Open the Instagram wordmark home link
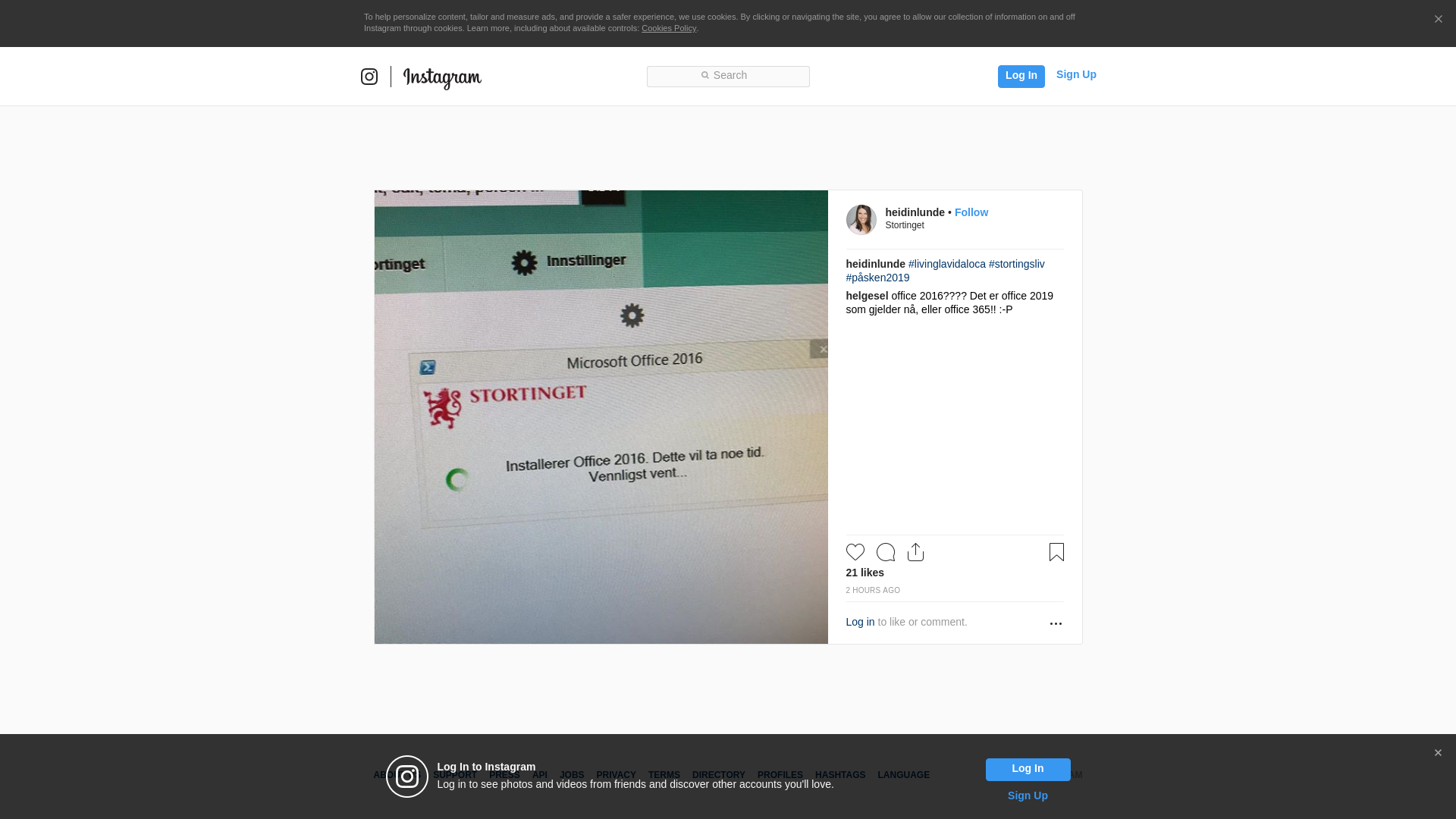The height and width of the screenshot is (819, 1456). [x=442, y=77]
